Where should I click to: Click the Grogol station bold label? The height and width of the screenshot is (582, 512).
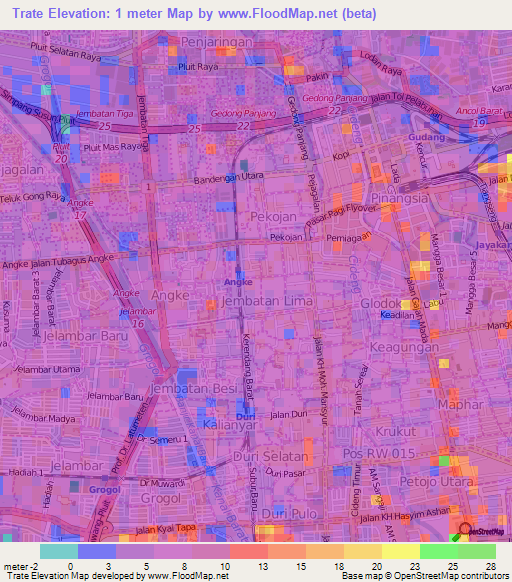tap(105, 490)
